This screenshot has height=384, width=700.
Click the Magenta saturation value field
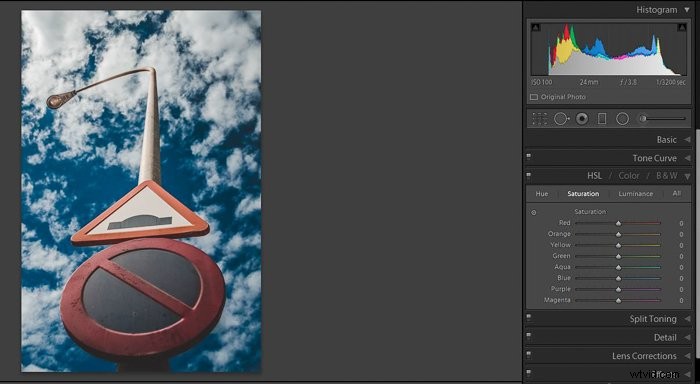(681, 301)
